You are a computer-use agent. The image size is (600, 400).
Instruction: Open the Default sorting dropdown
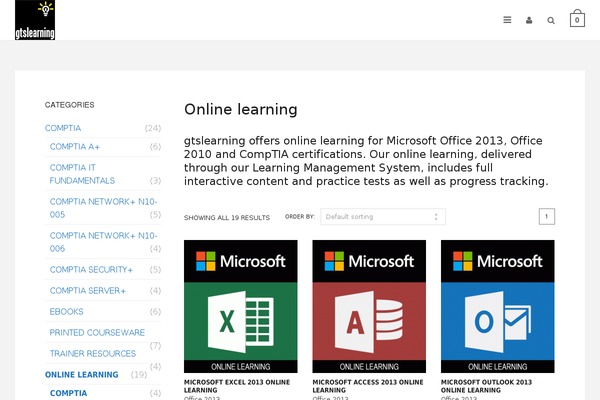tap(383, 217)
